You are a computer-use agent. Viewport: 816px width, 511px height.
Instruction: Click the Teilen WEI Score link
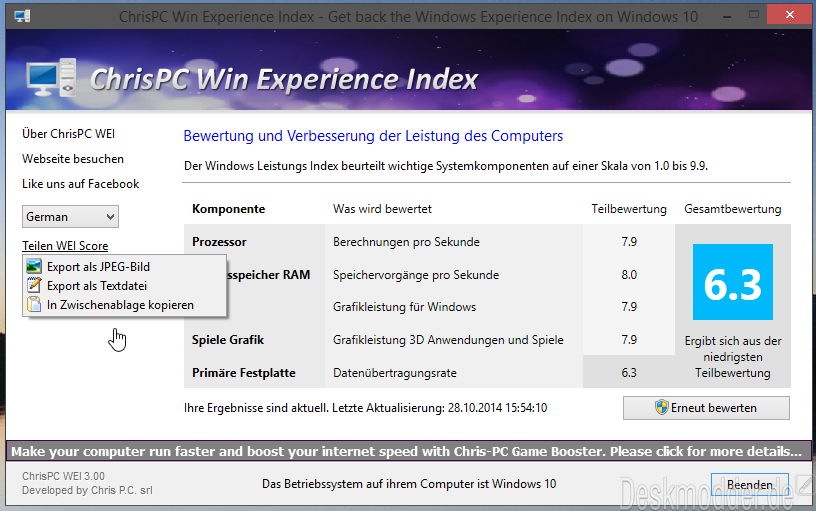(65, 246)
